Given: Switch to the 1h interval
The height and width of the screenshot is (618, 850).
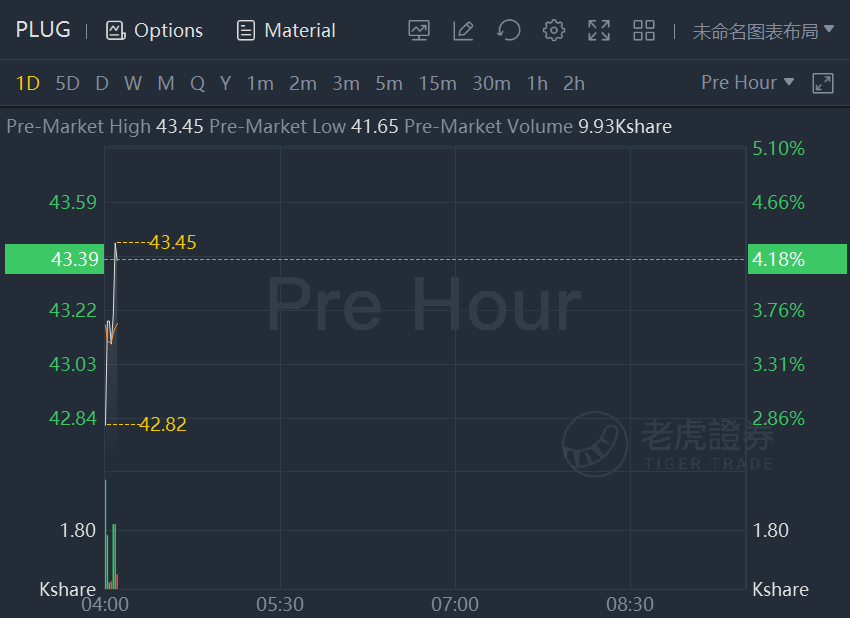Looking at the screenshot, I should click(x=537, y=83).
